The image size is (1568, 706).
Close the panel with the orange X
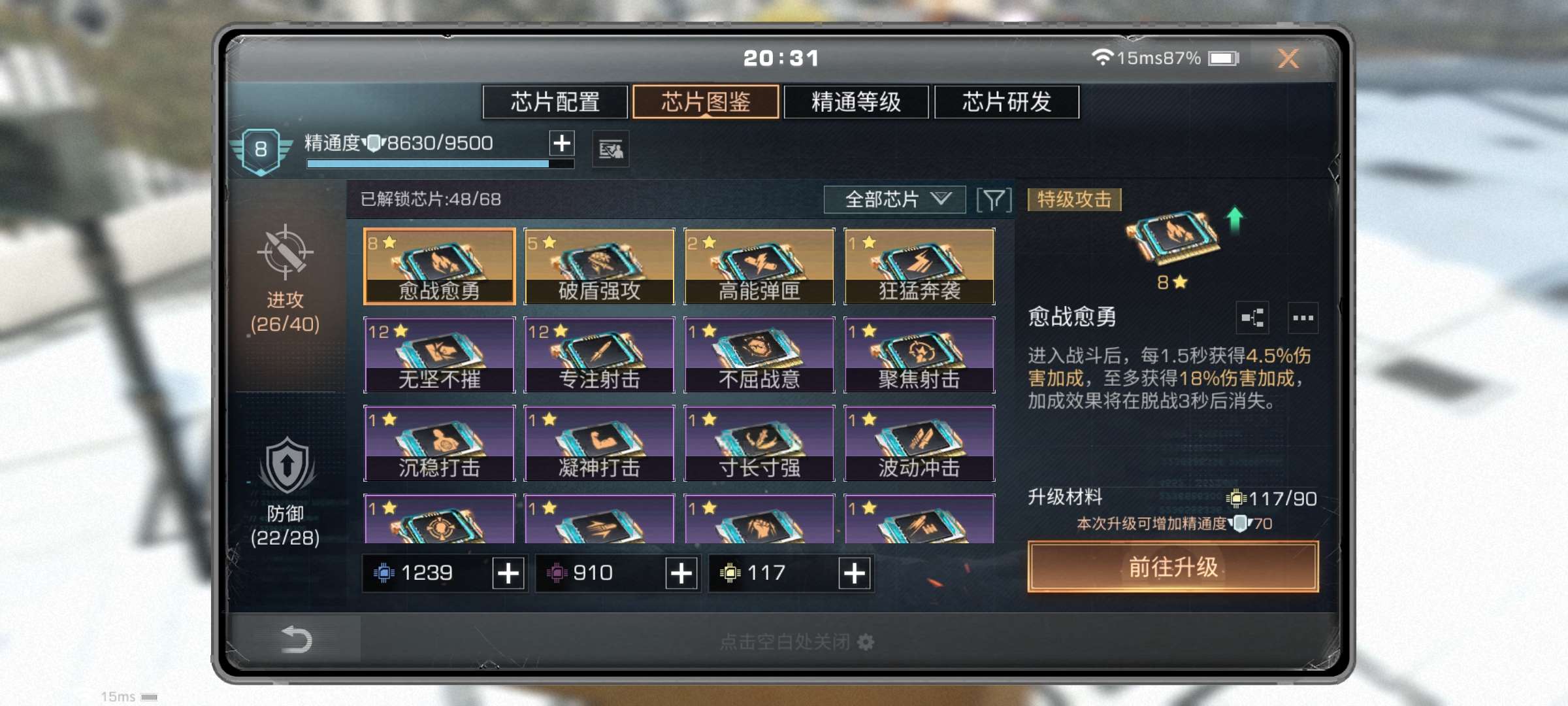coord(1288,59)
